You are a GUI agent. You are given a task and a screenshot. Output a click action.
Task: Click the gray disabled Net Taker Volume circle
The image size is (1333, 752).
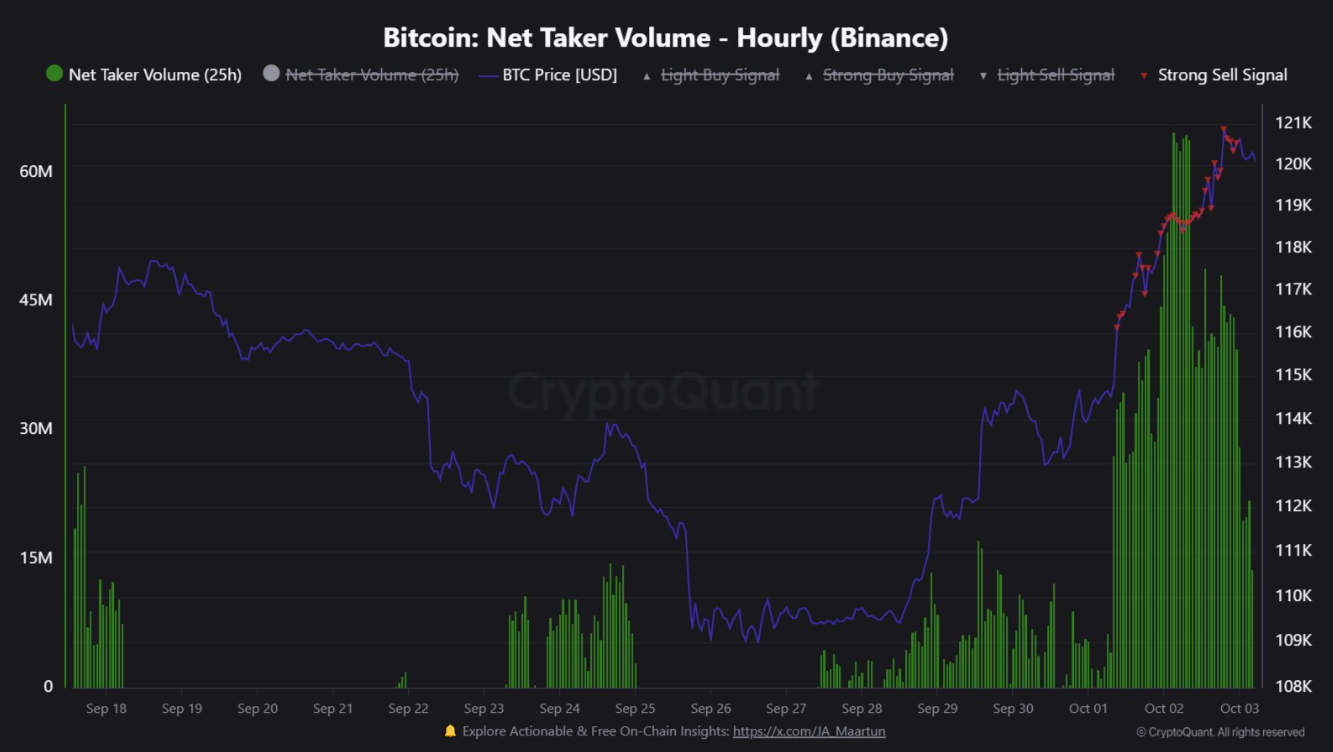click(x=271, y=73)
